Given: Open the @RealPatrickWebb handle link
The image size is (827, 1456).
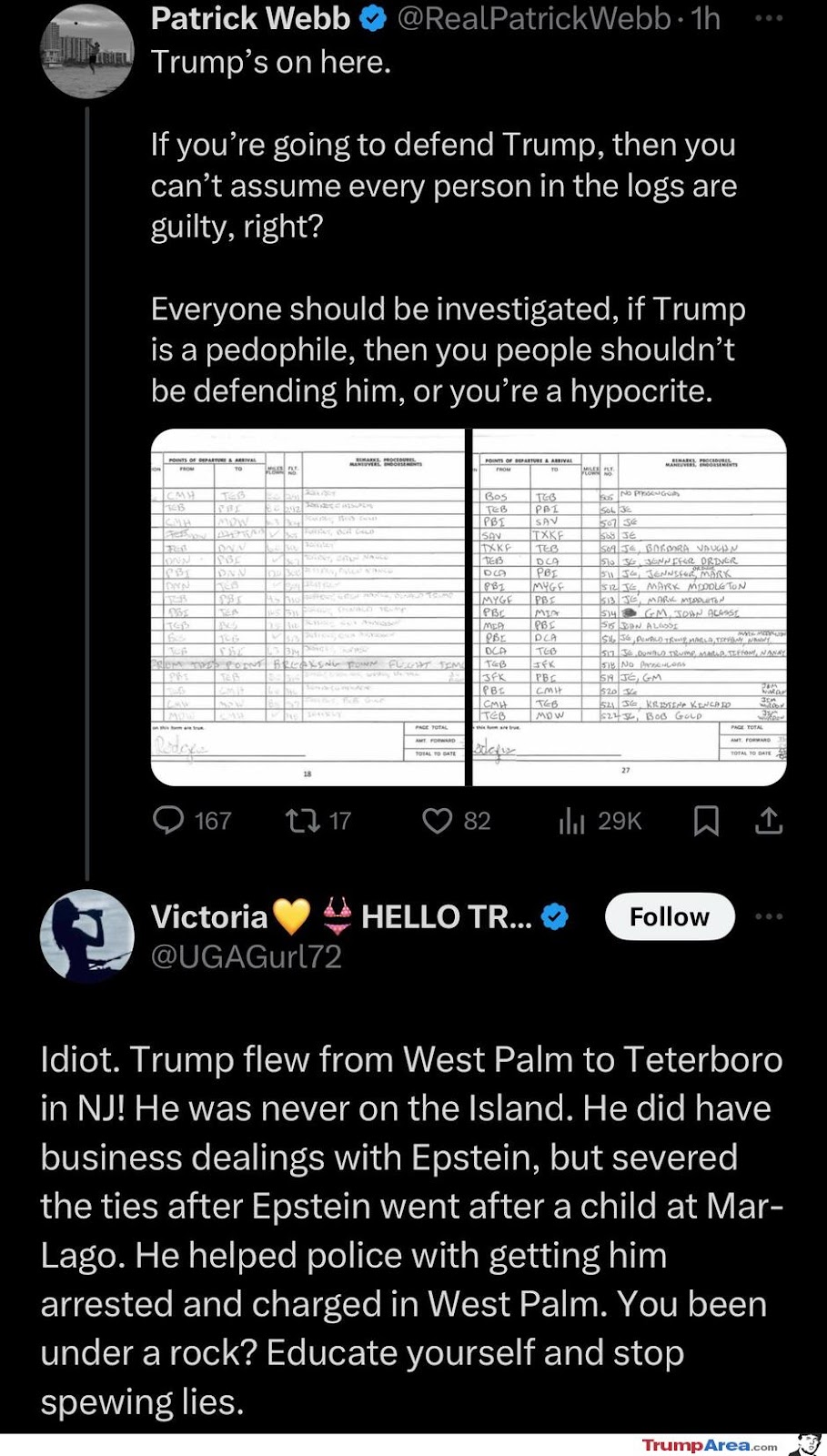Looking at the screenshot, I should click(534, 19).
